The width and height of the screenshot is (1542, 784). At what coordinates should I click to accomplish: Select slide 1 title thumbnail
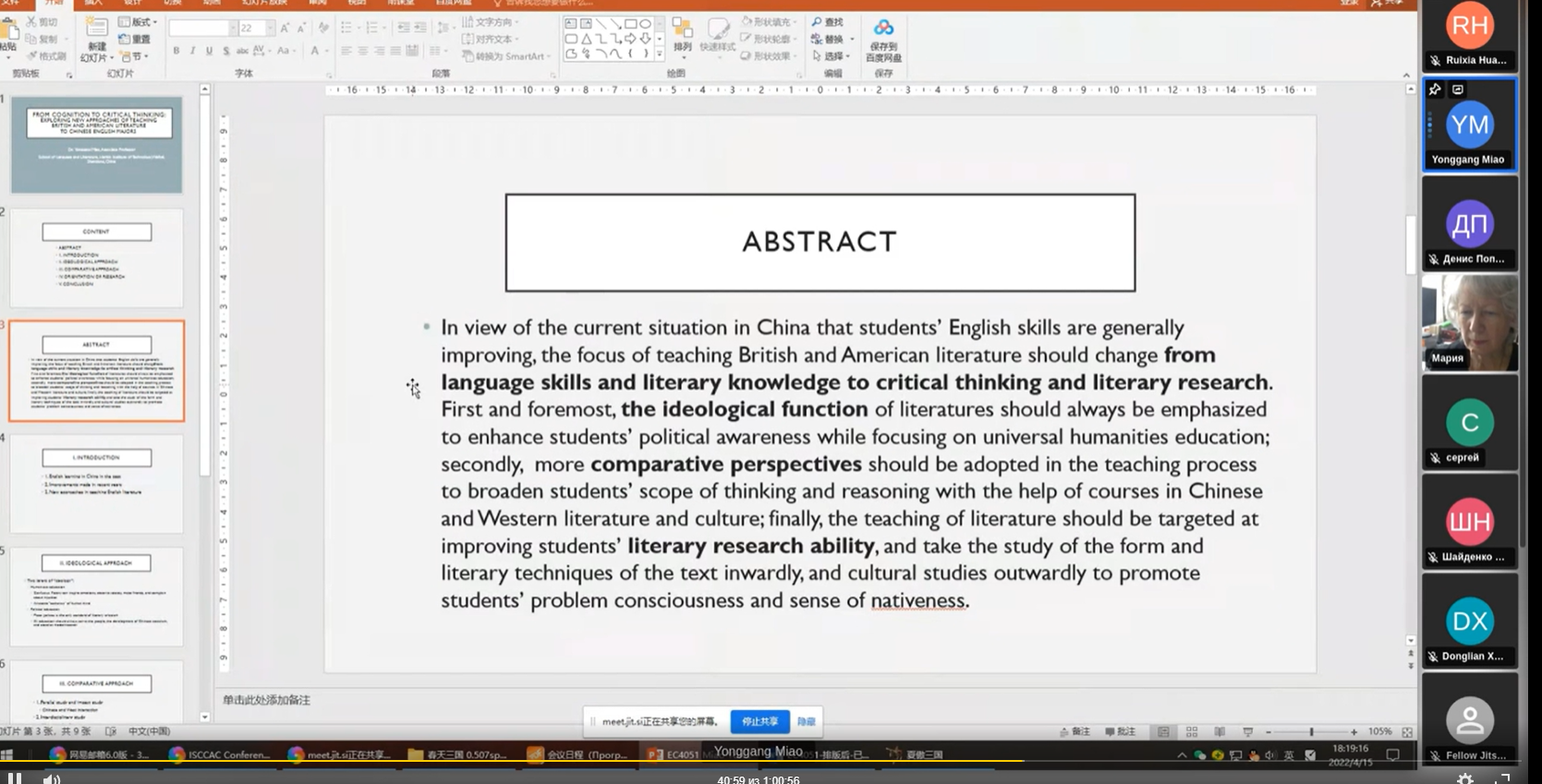tap(97, 145)
